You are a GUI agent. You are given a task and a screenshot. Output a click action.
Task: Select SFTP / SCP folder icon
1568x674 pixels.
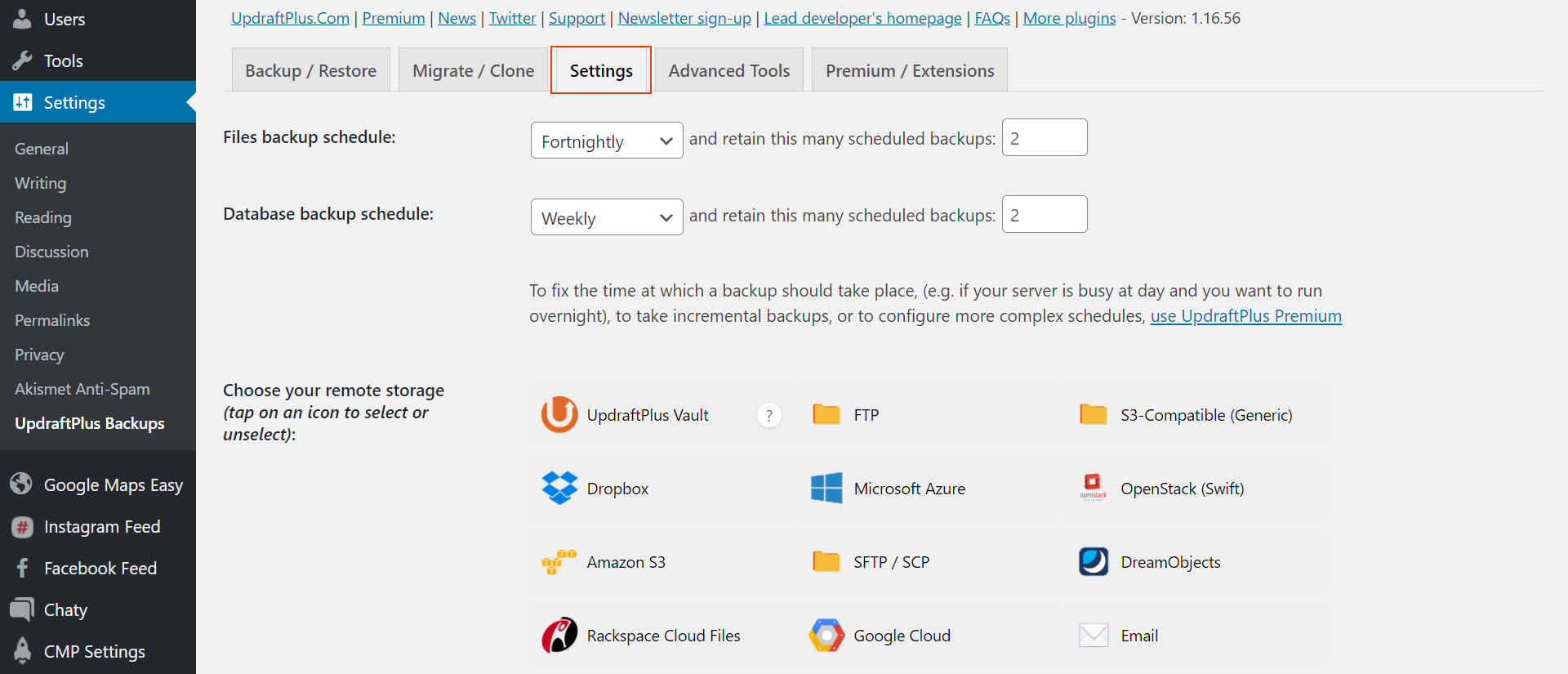coord(826,561)
